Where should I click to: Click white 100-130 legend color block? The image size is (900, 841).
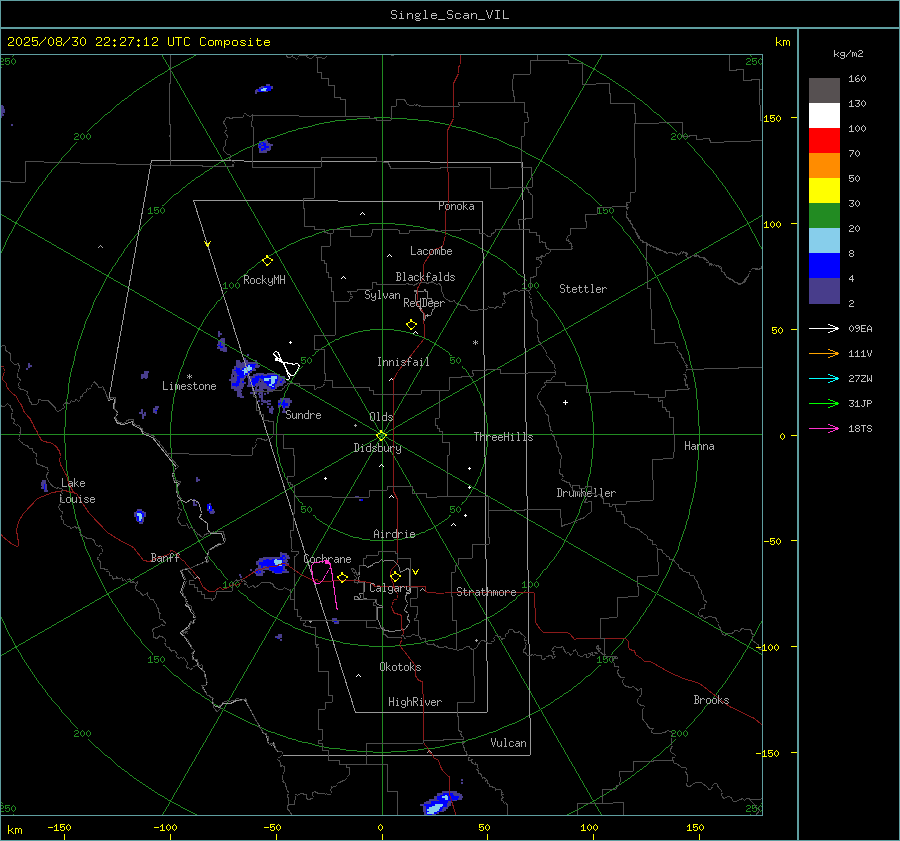coord(824,116)
